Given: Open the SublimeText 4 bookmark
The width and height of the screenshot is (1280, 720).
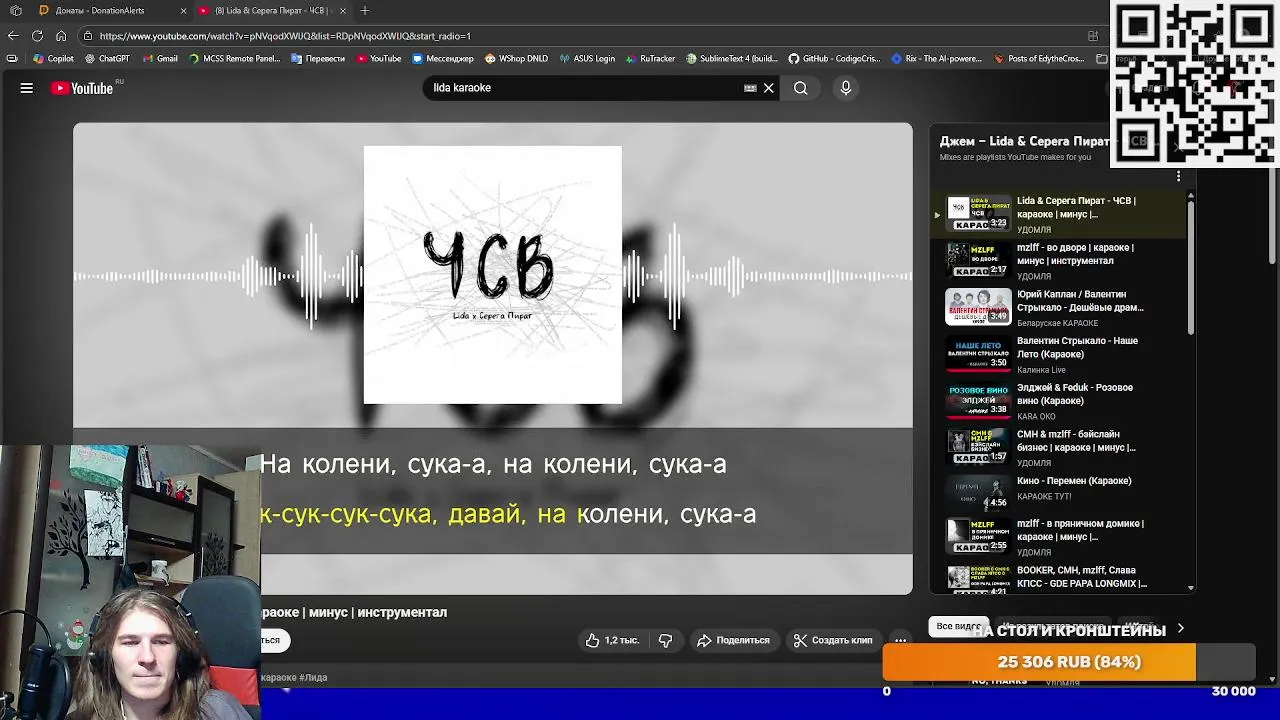Looking at the screenshot, I should tap(731, 59).
